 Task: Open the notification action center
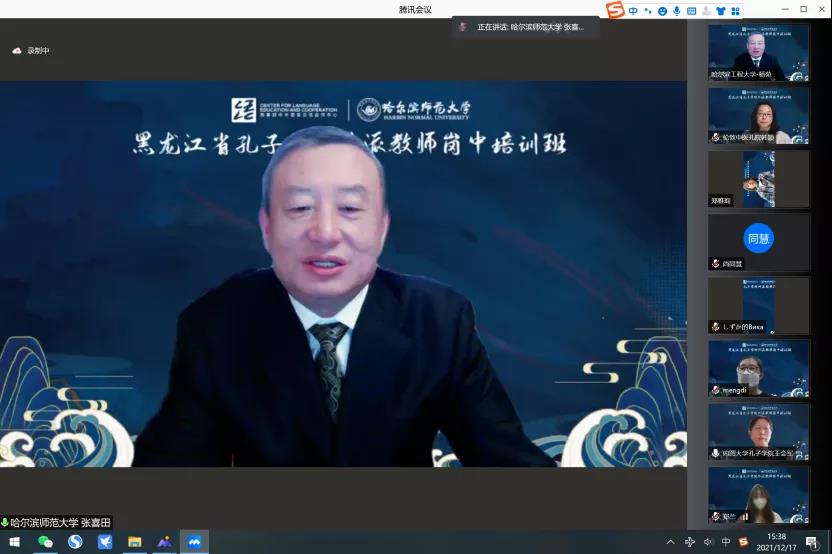[811, 542]
